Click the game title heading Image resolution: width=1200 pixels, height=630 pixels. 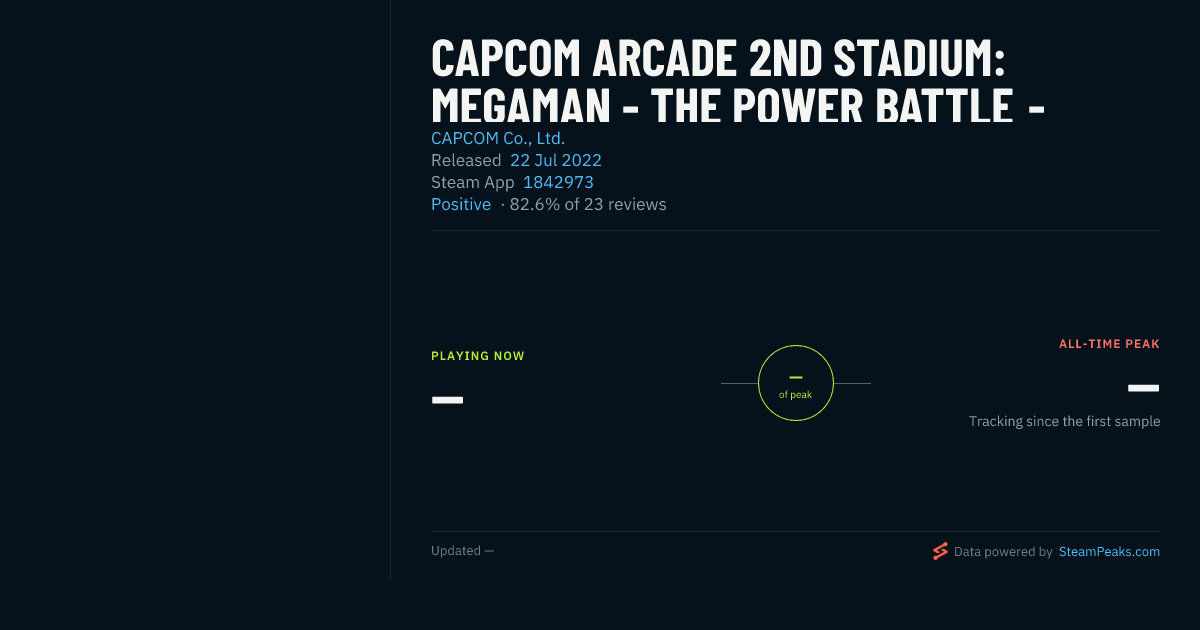[x=738, y=82]
